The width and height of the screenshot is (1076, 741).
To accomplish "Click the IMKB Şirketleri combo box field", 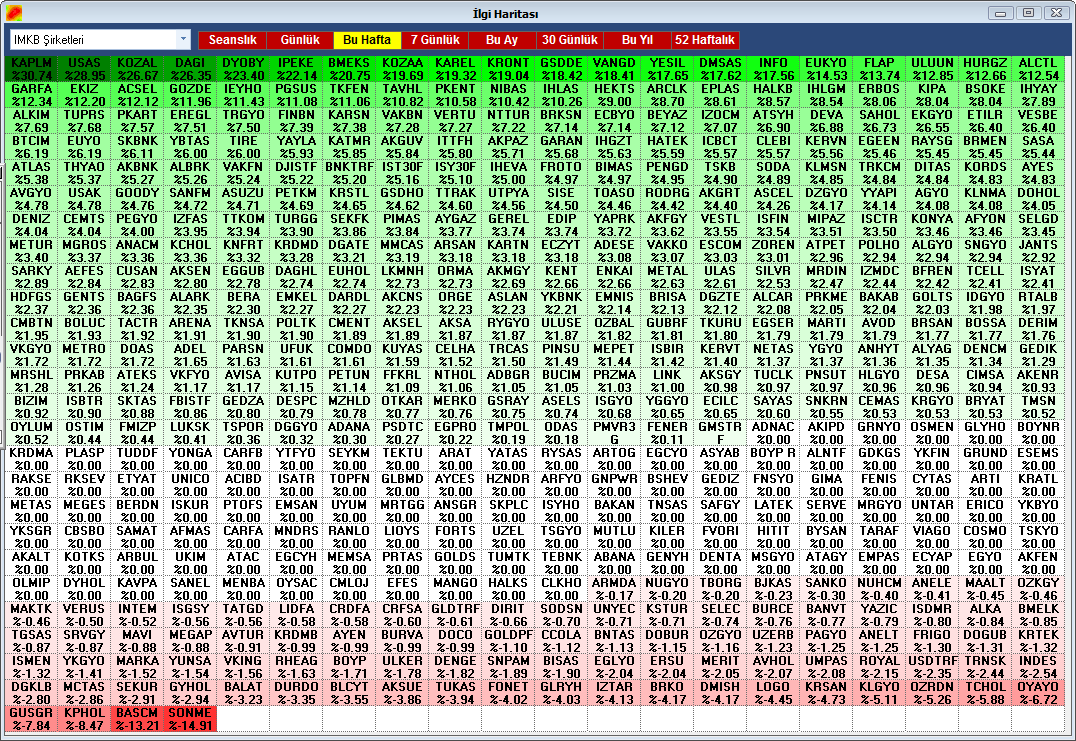I will (100, 40).
